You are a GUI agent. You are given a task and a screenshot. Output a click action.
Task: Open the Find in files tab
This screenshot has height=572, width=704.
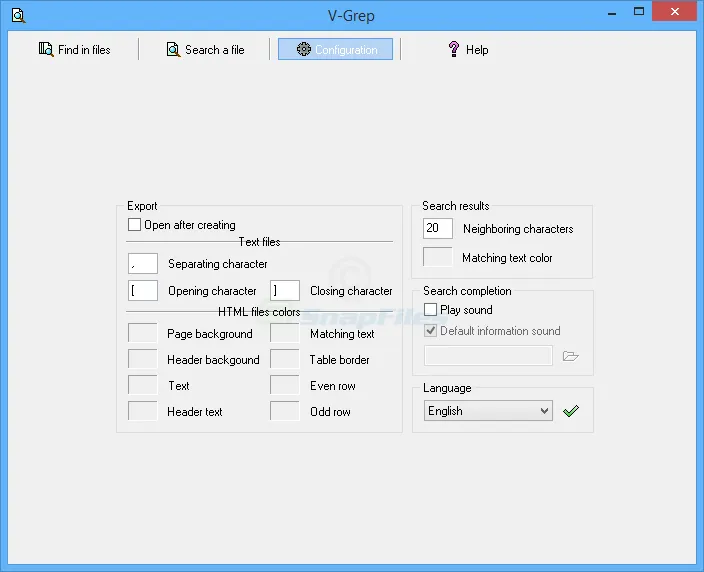tap(75, 49)
